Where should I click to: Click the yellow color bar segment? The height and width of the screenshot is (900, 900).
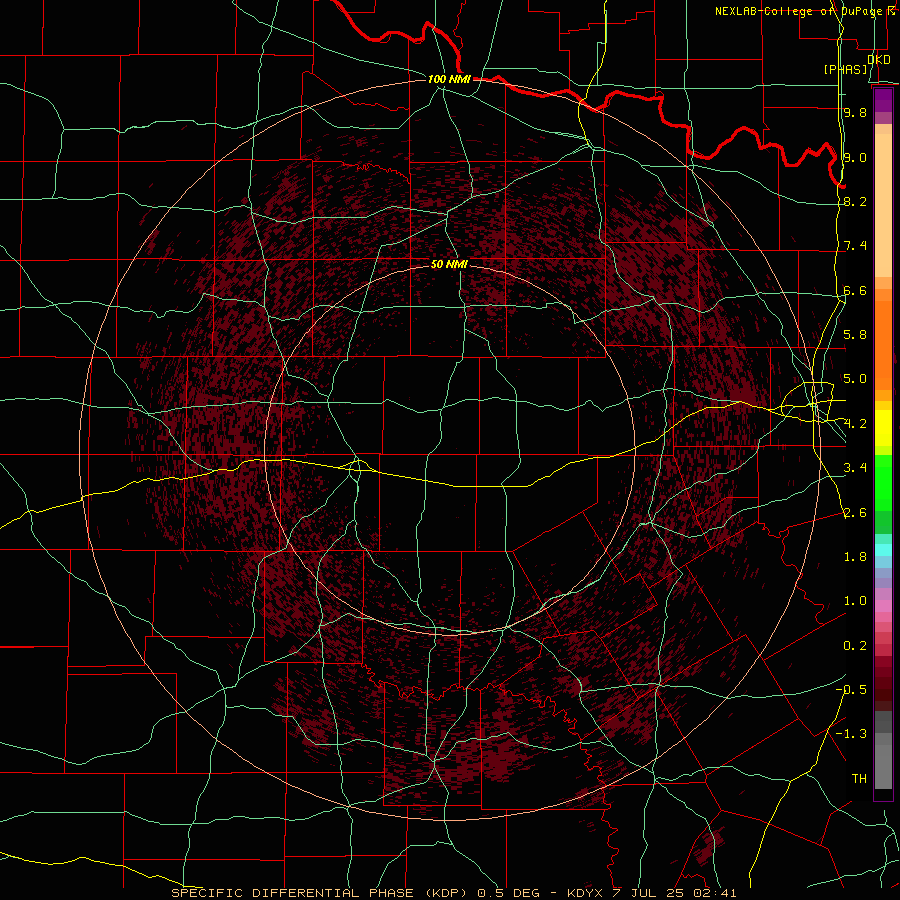(x=883, y=428)
